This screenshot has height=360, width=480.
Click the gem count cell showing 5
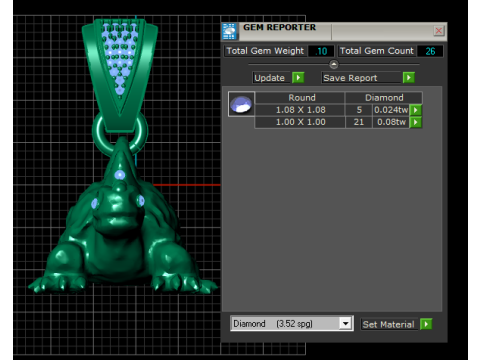click(x=359, y=110)
